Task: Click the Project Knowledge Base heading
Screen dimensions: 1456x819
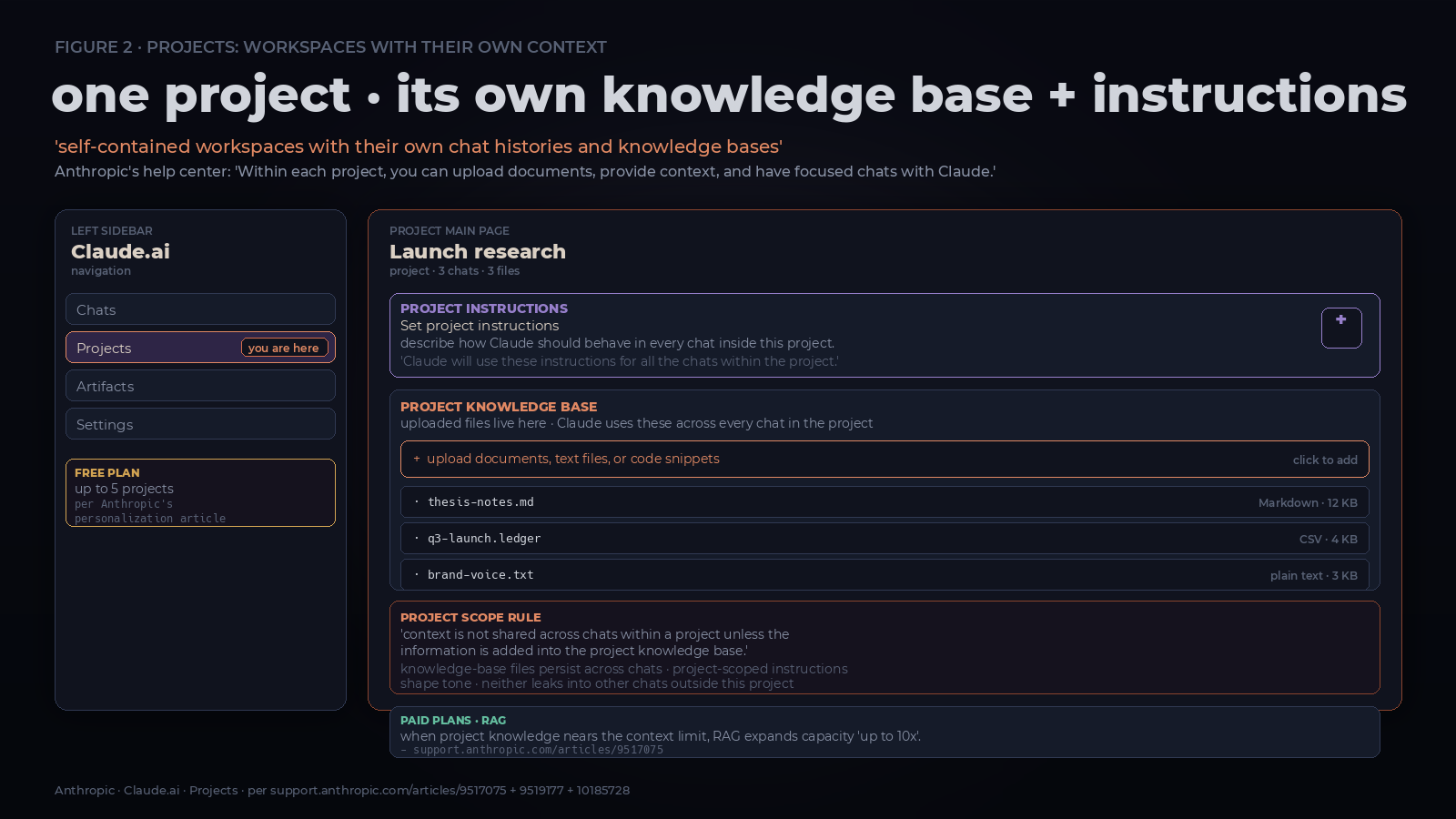Action: 499,407
